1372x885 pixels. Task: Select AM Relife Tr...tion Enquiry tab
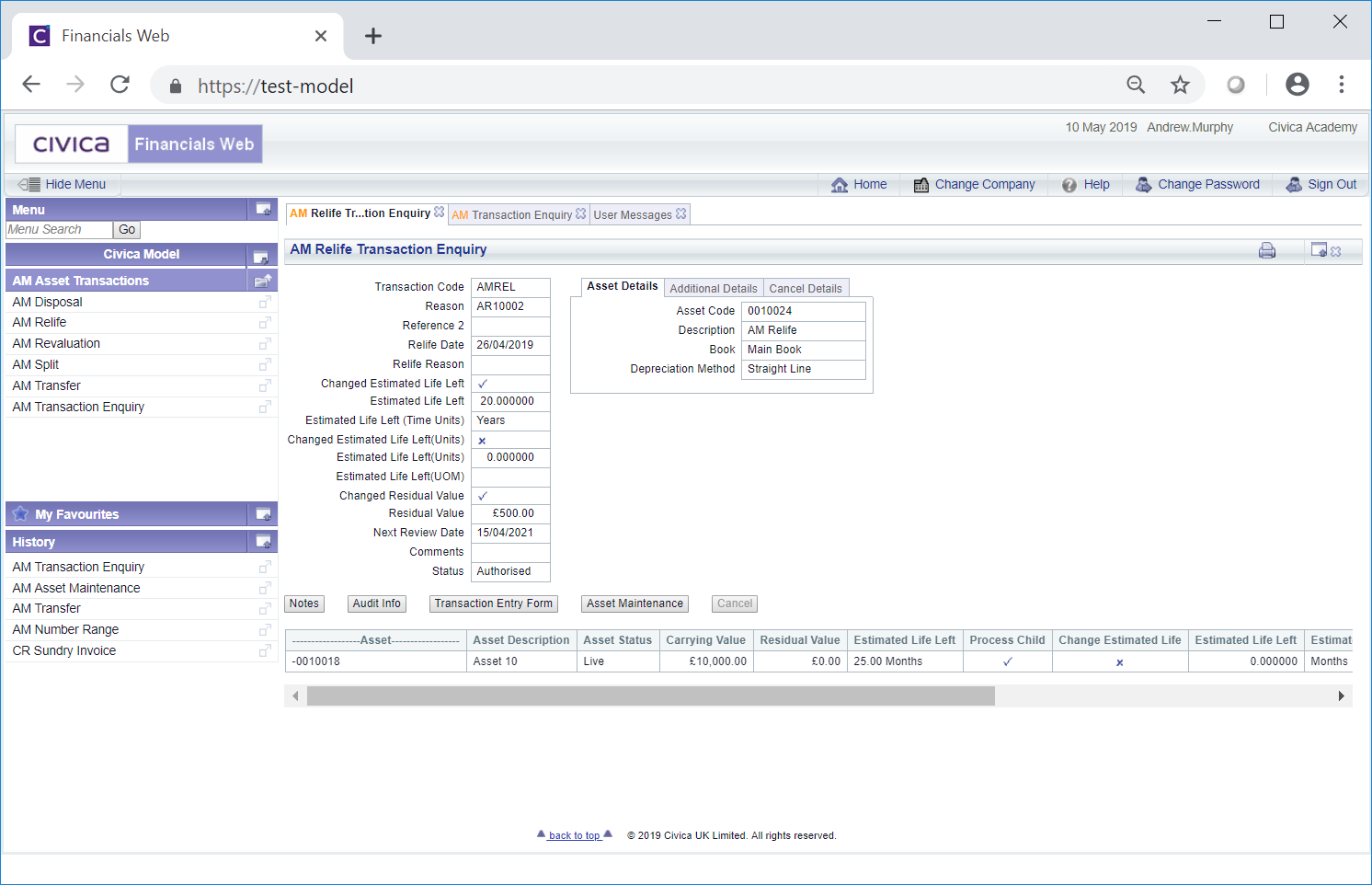(x=360, y=213)
